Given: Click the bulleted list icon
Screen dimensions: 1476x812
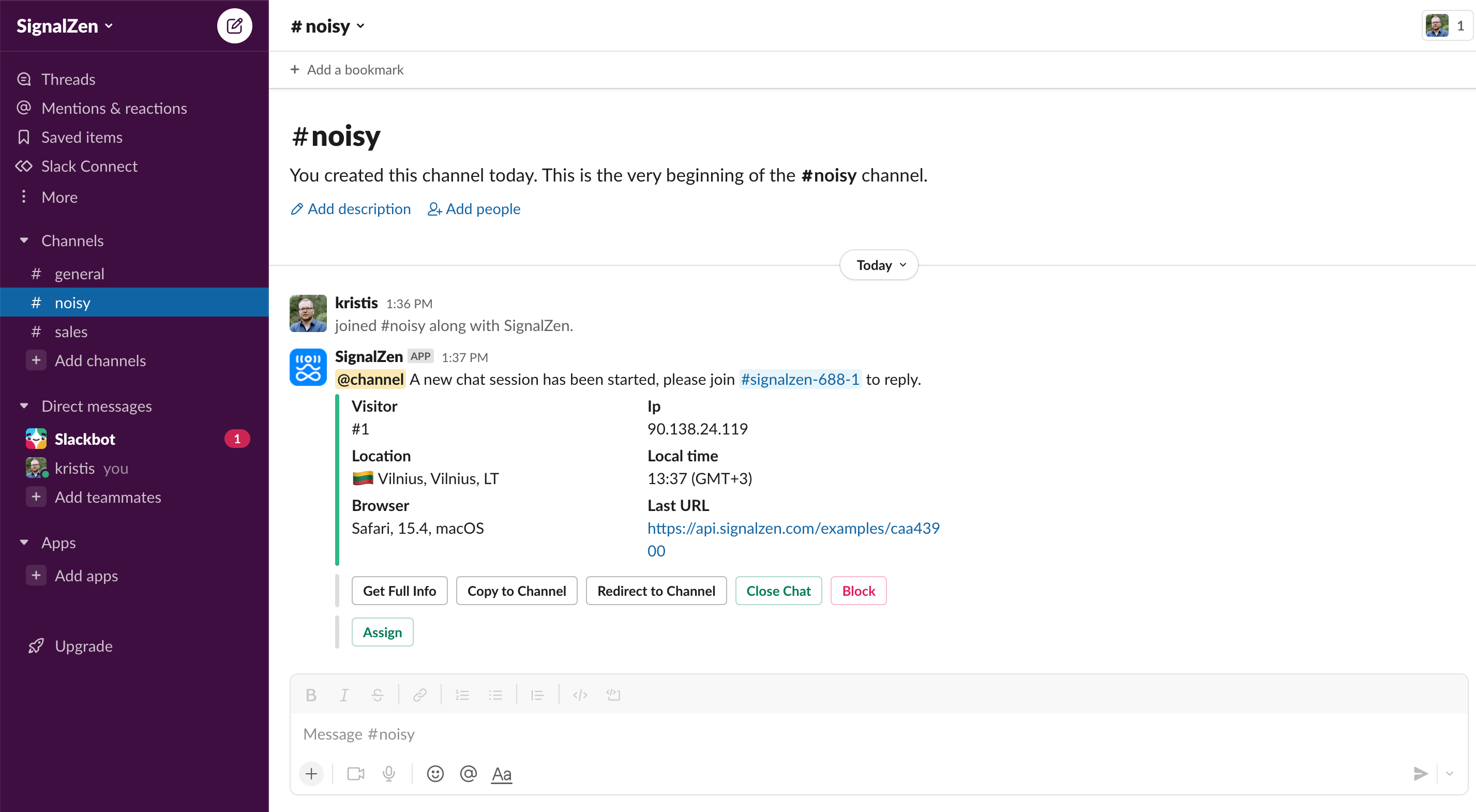Looking at the screenshot, I should [495, 695].
